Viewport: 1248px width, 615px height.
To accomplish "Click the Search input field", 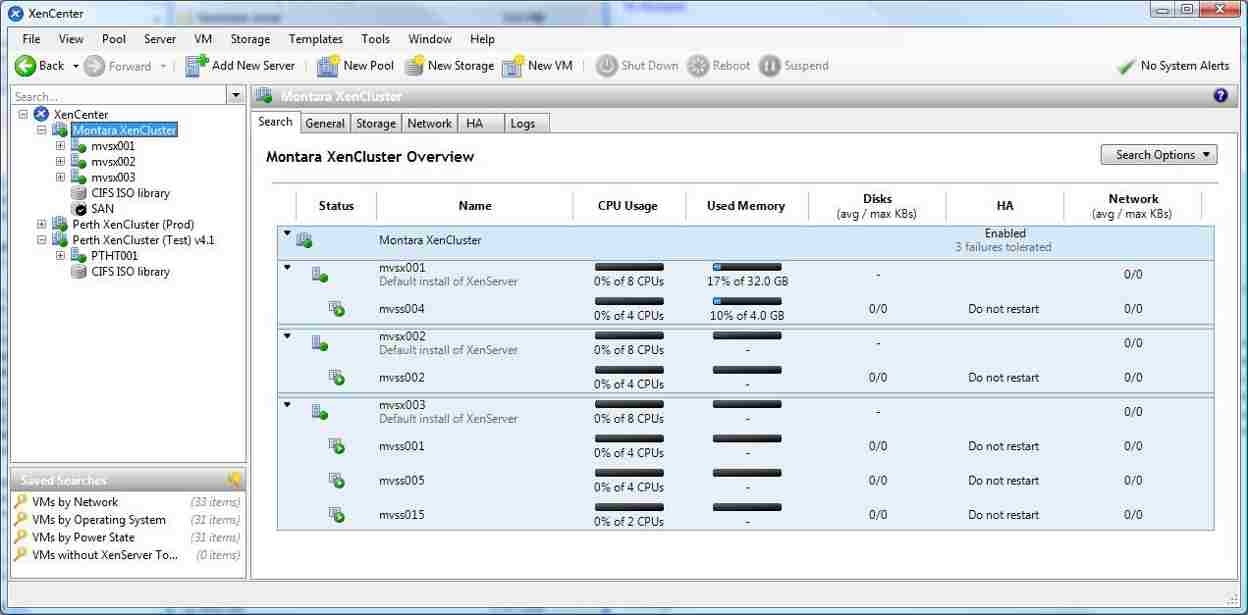I will pyautogui.click(x=118, y=96).
